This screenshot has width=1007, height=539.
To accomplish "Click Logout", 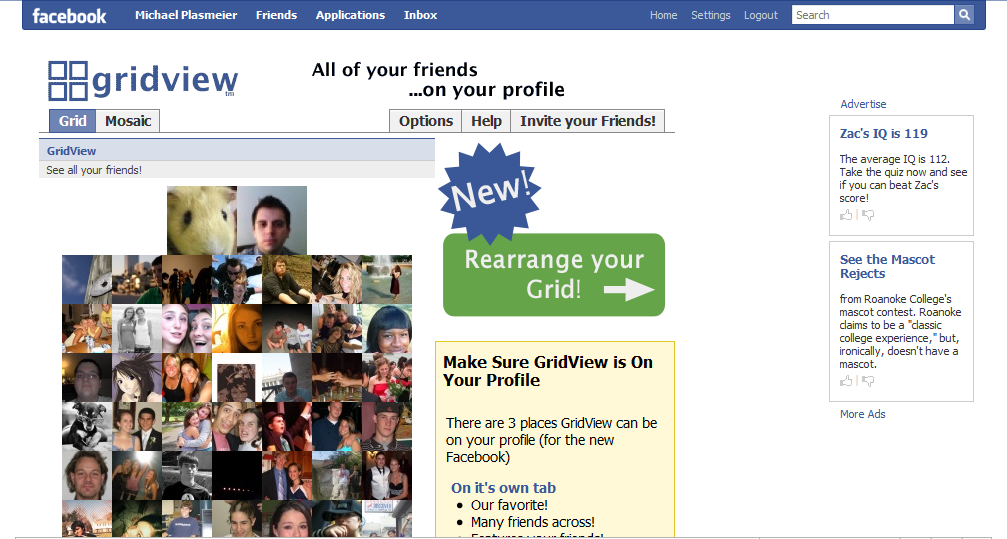I will 761,15.
